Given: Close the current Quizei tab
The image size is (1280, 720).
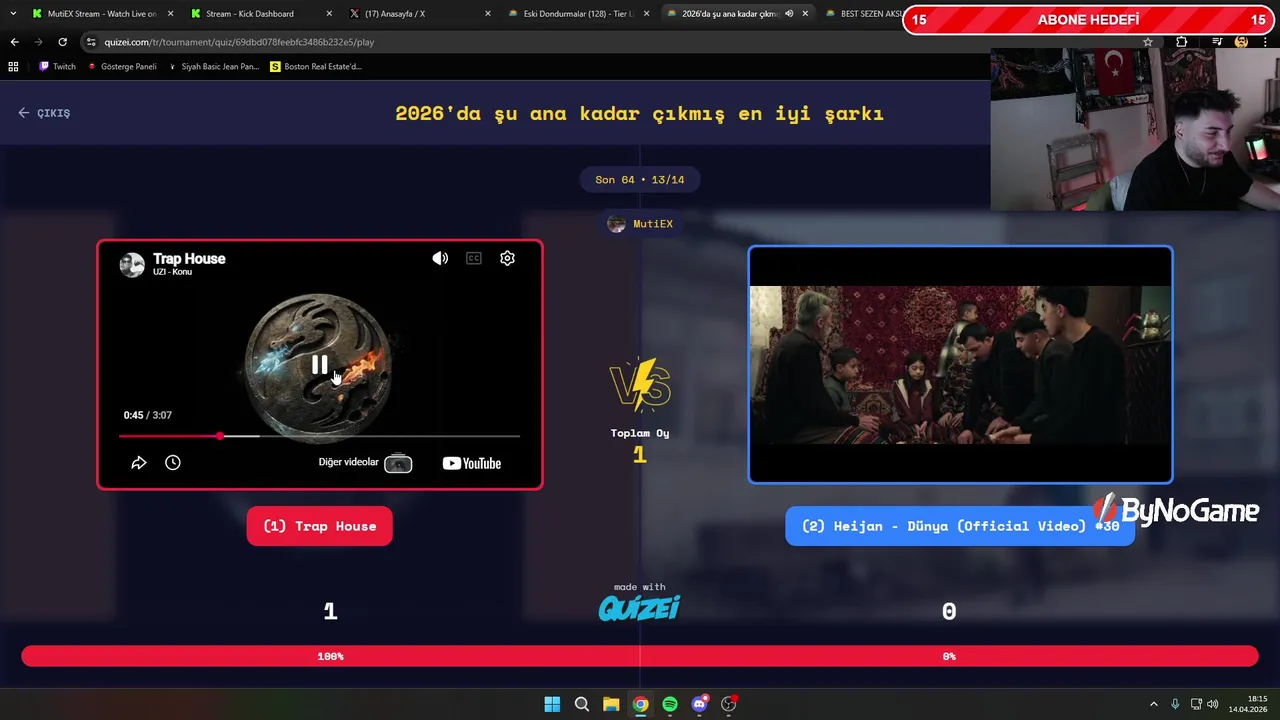Looking at the screenshot, I should coord(805,14).
